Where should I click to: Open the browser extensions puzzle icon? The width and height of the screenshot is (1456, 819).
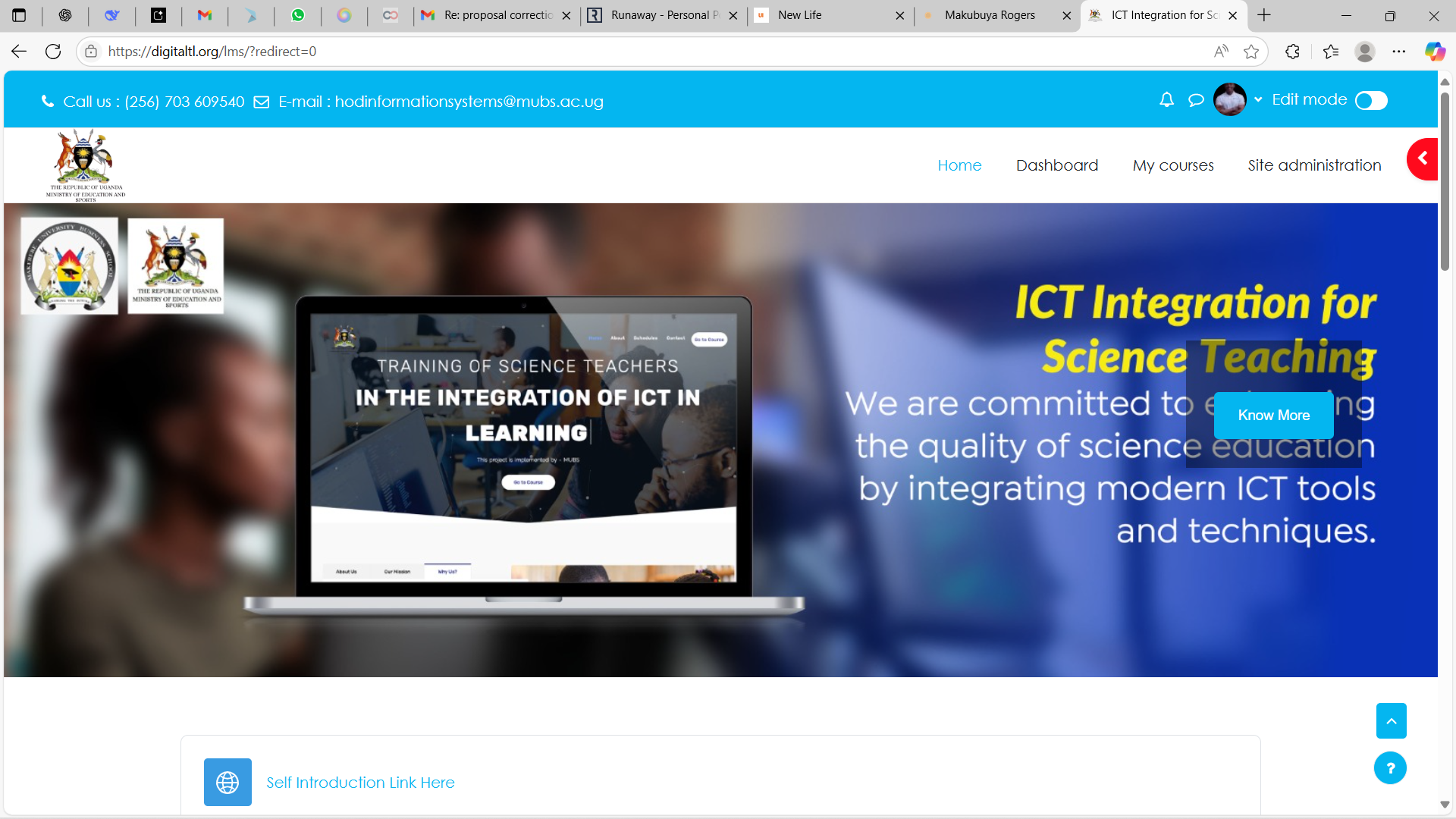1293,52
